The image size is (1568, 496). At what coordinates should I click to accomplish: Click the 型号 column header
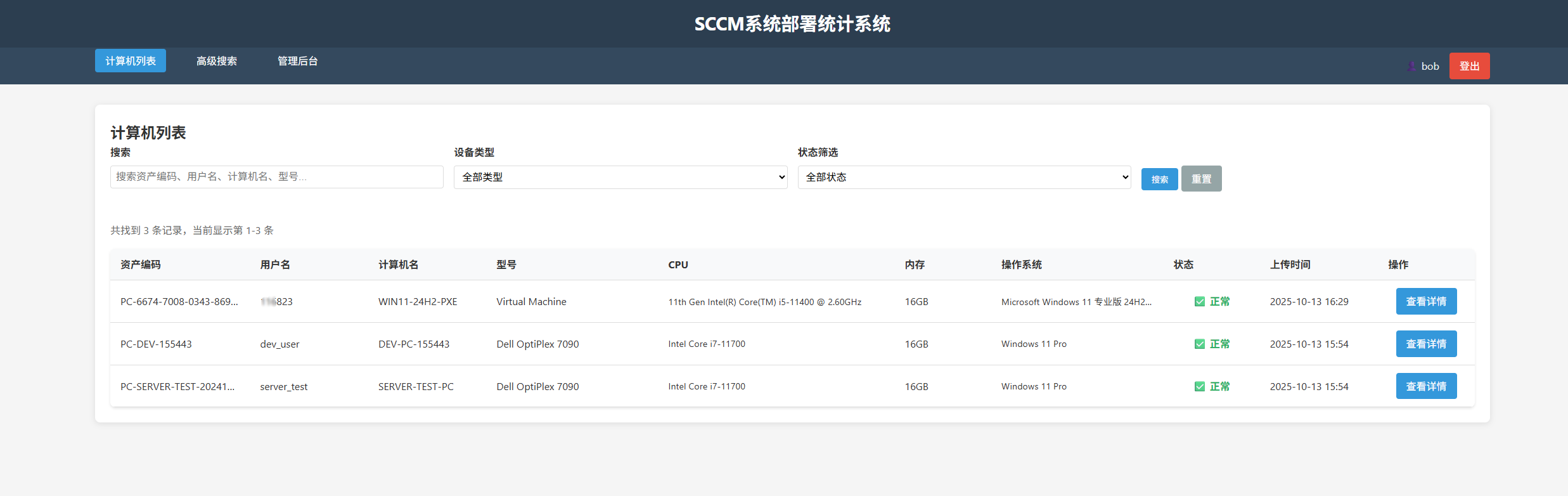pyautogui.click(x=506, y=264)
